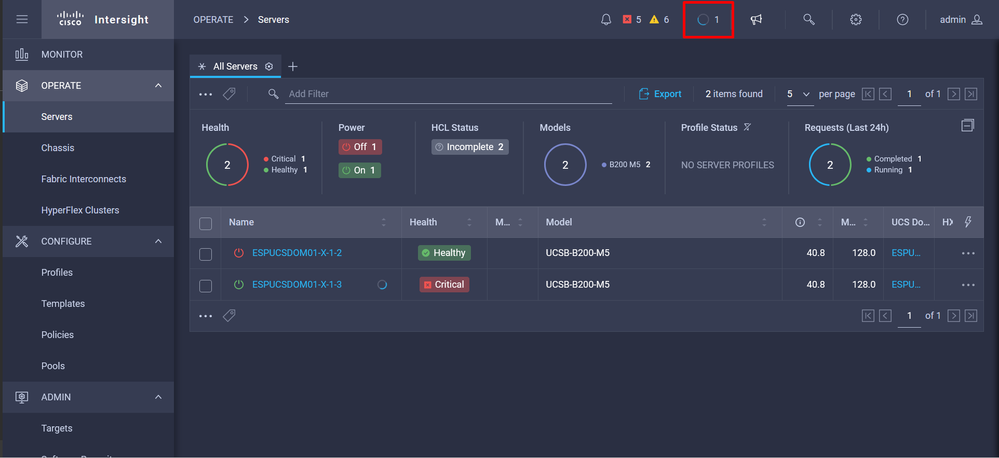Open MONITOR in the sidebar

(x=88, y=54)
